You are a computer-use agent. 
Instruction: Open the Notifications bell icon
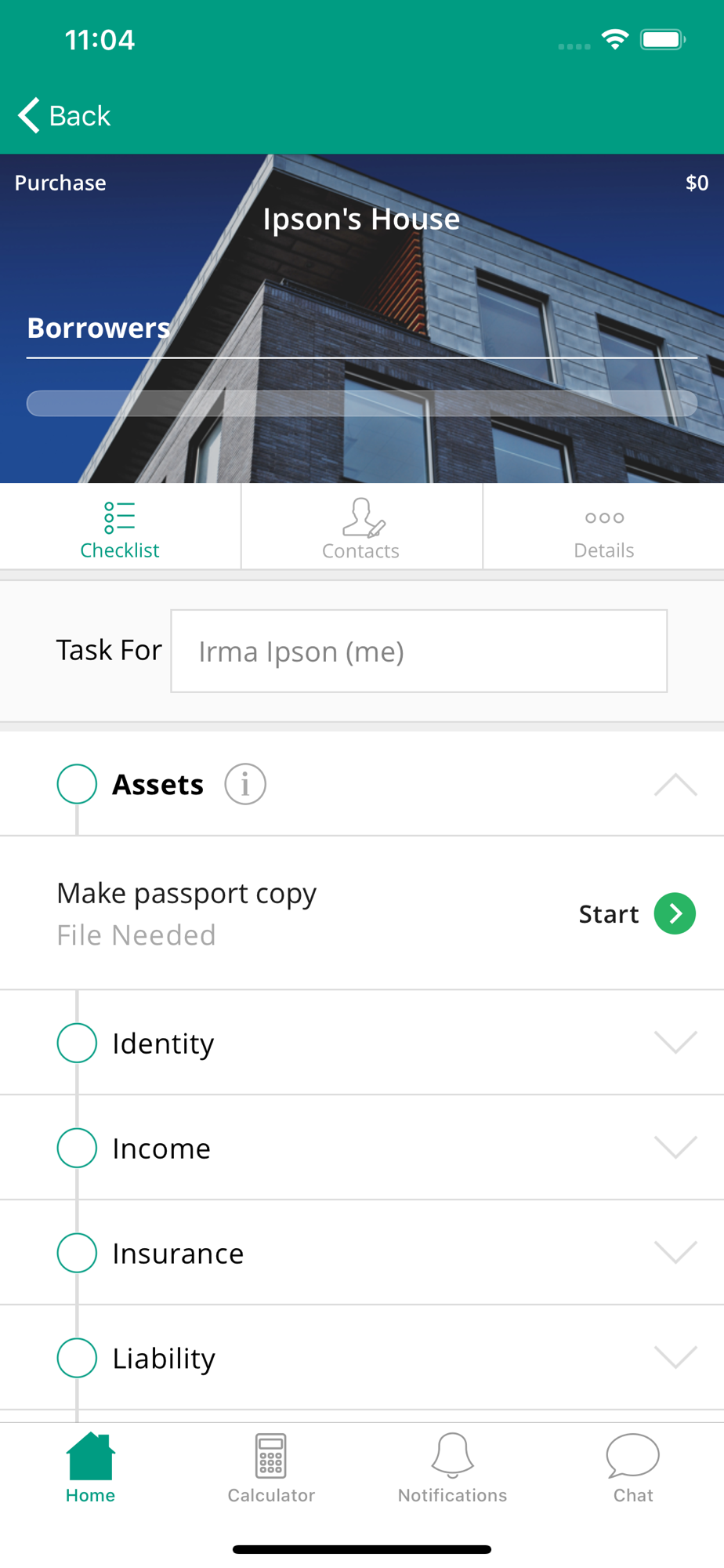click(x=453, y=1455)
